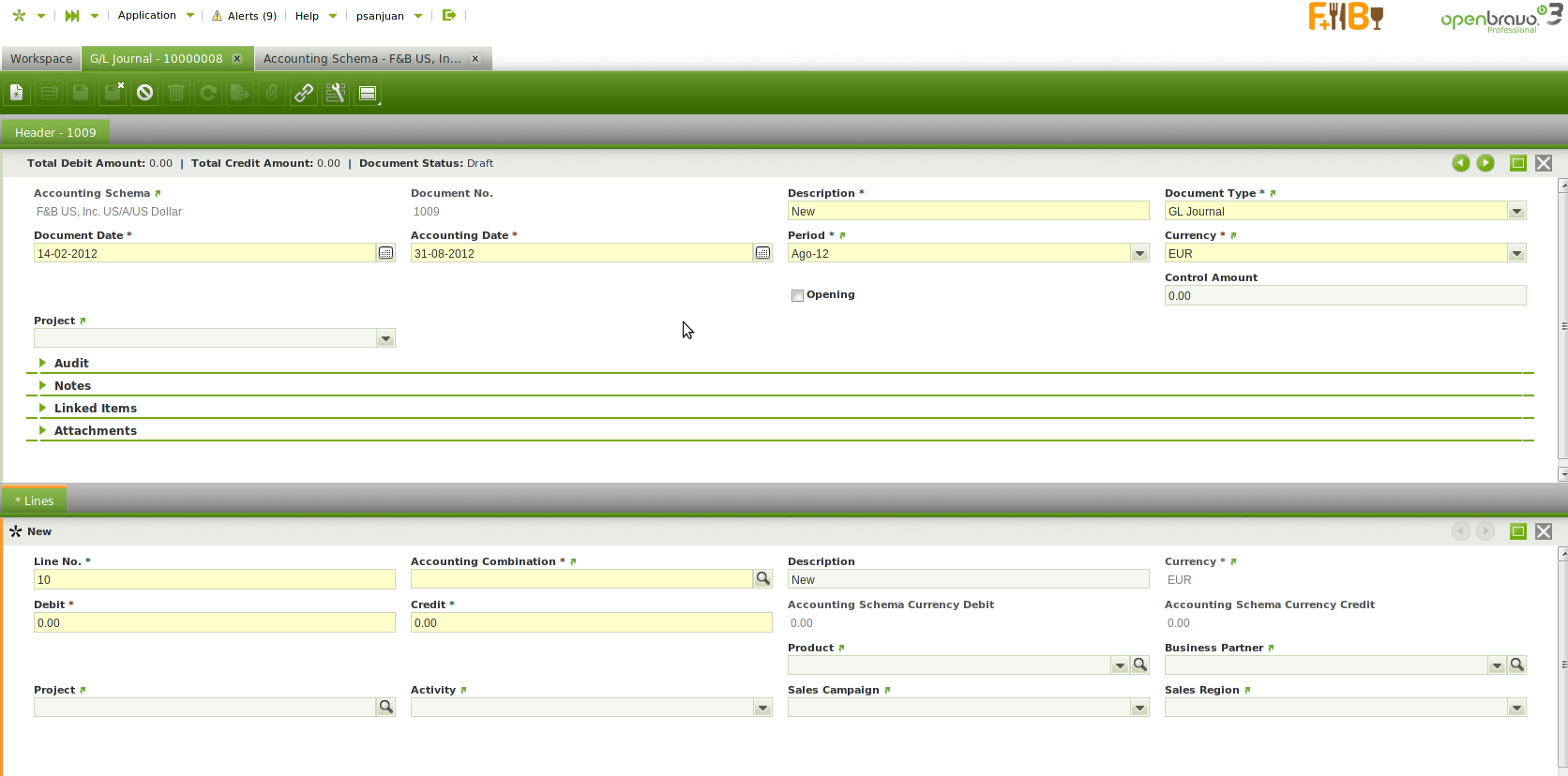Open the wrench customize-form toolbar icon
This screenshot has height=776, width=1568.
pyautogui.click(x=336, y=93)
